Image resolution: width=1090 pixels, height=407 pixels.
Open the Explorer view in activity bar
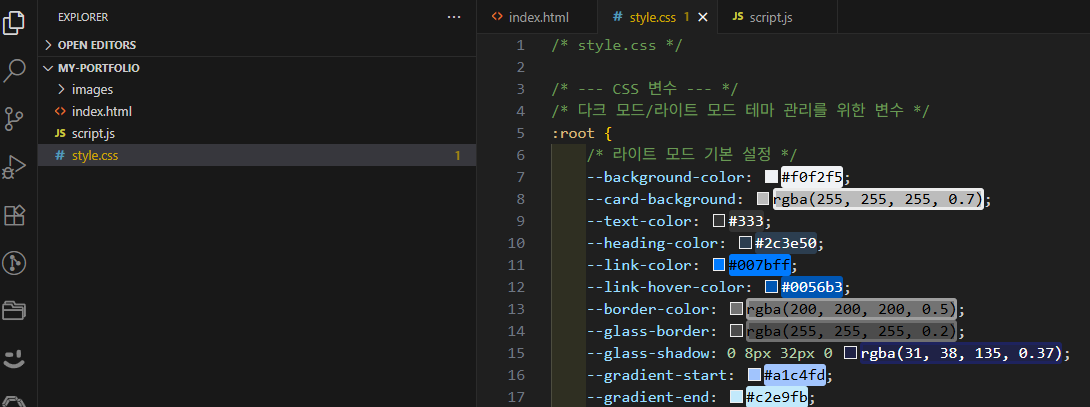click(x=14, y=22)
